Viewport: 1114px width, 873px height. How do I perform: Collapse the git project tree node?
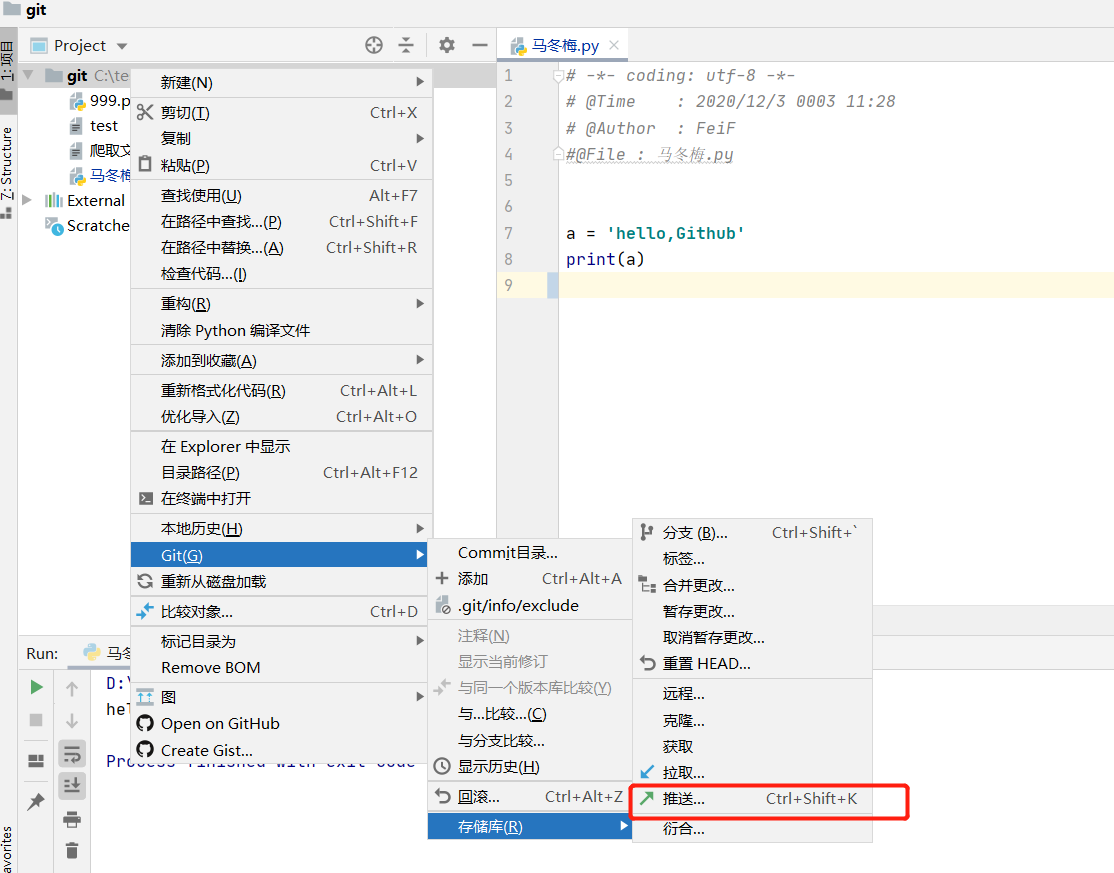(x=26, y=75)
